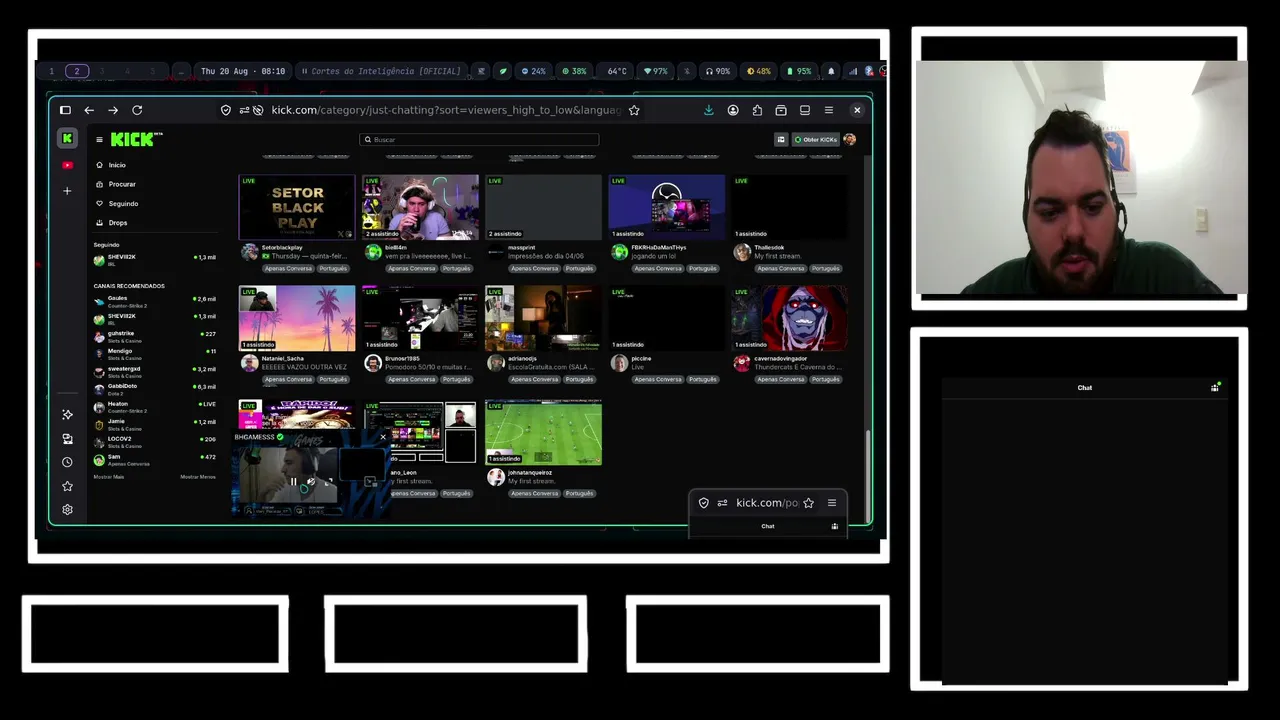The height and width of the screenshot is (720, 1280).
Task: Click Português tag under Thallesdok
Action: coord(826,269)
